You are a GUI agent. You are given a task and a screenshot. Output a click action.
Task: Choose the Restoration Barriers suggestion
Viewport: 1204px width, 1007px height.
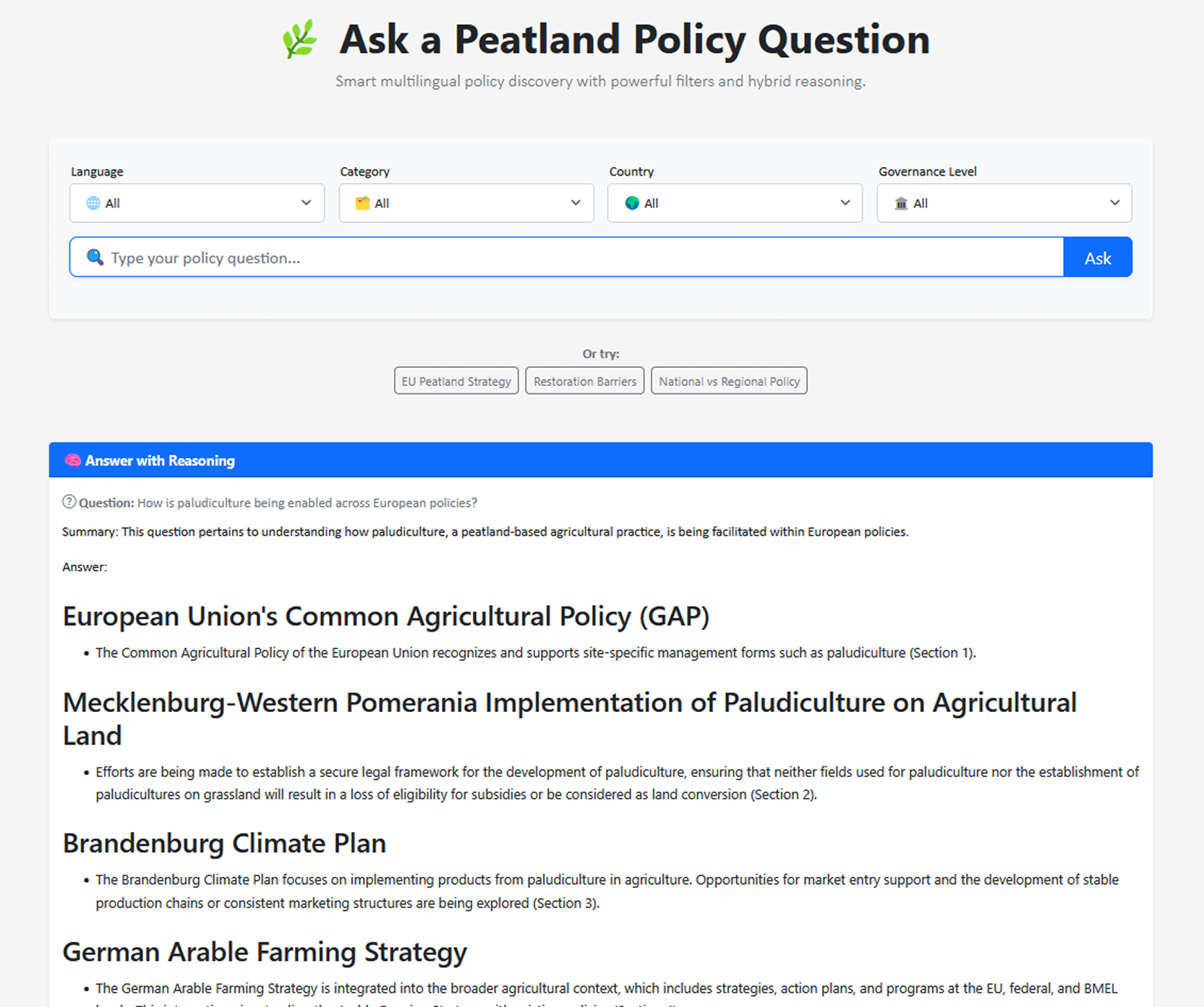[585, 381]
